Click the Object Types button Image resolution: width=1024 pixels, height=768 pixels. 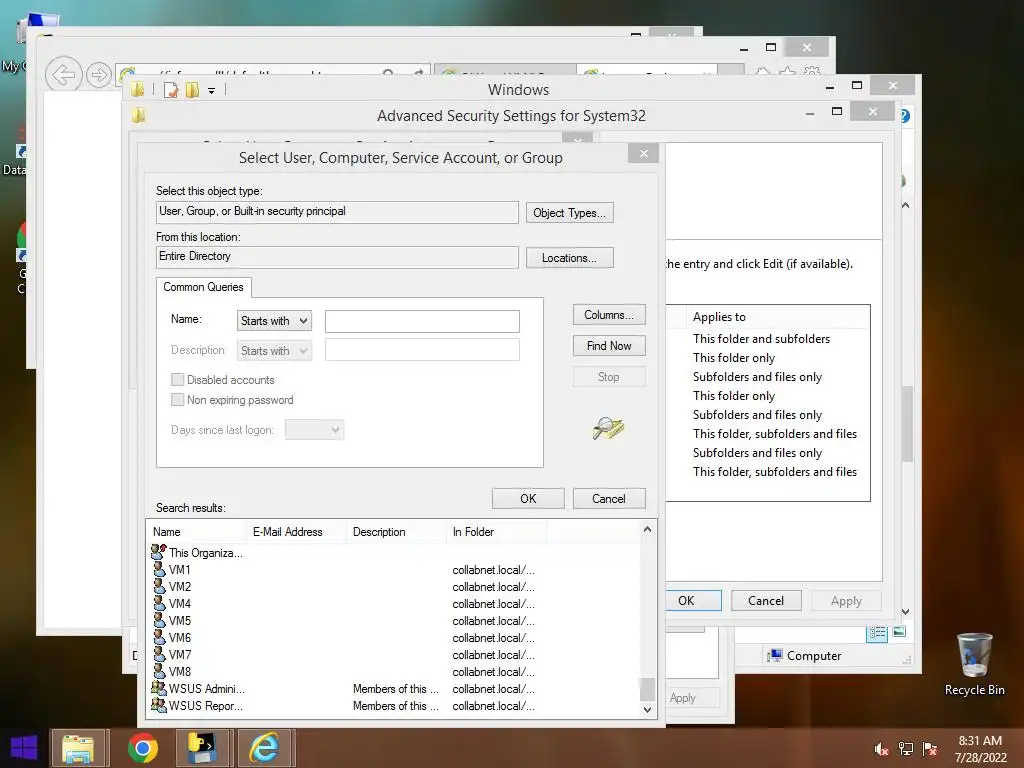tap(569, 213)
